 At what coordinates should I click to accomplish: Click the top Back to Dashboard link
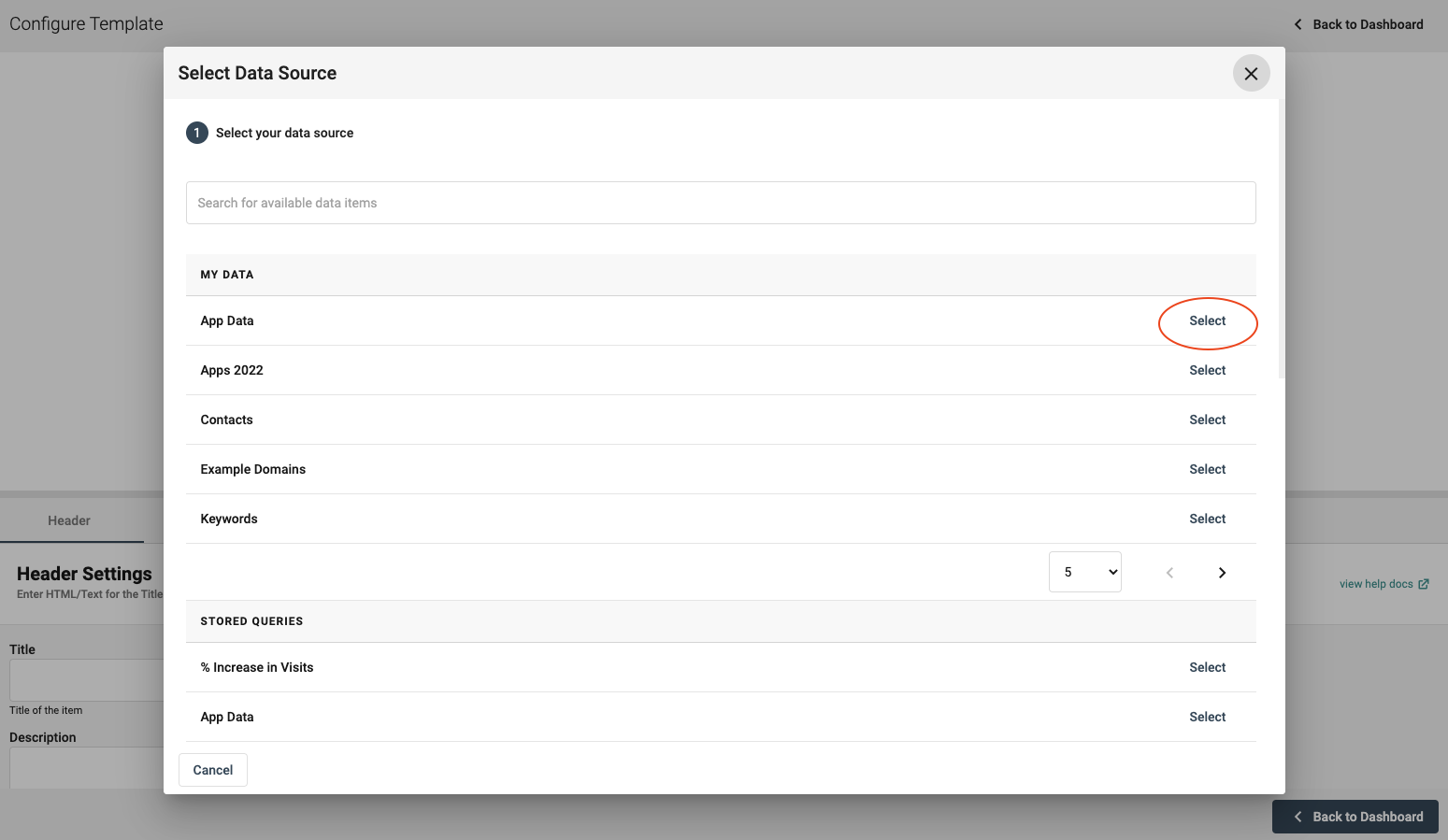(1368, 24)
